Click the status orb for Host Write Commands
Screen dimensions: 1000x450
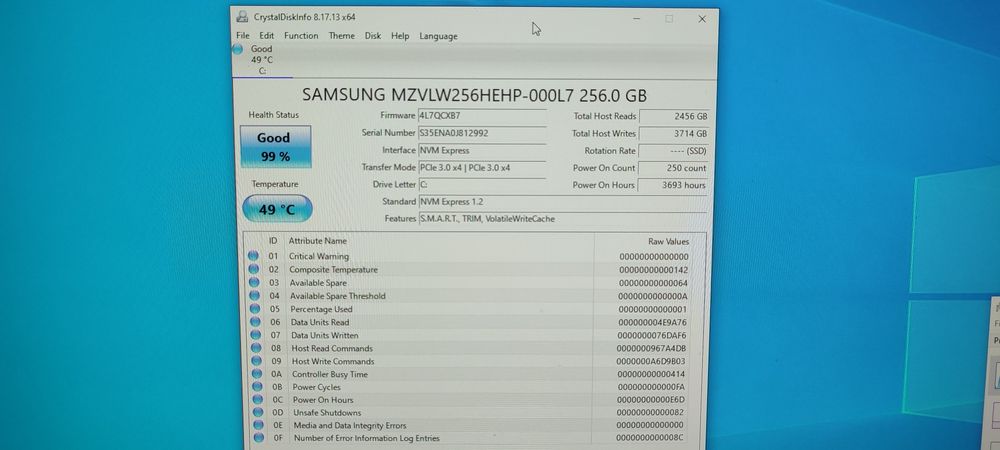point(256,361)
